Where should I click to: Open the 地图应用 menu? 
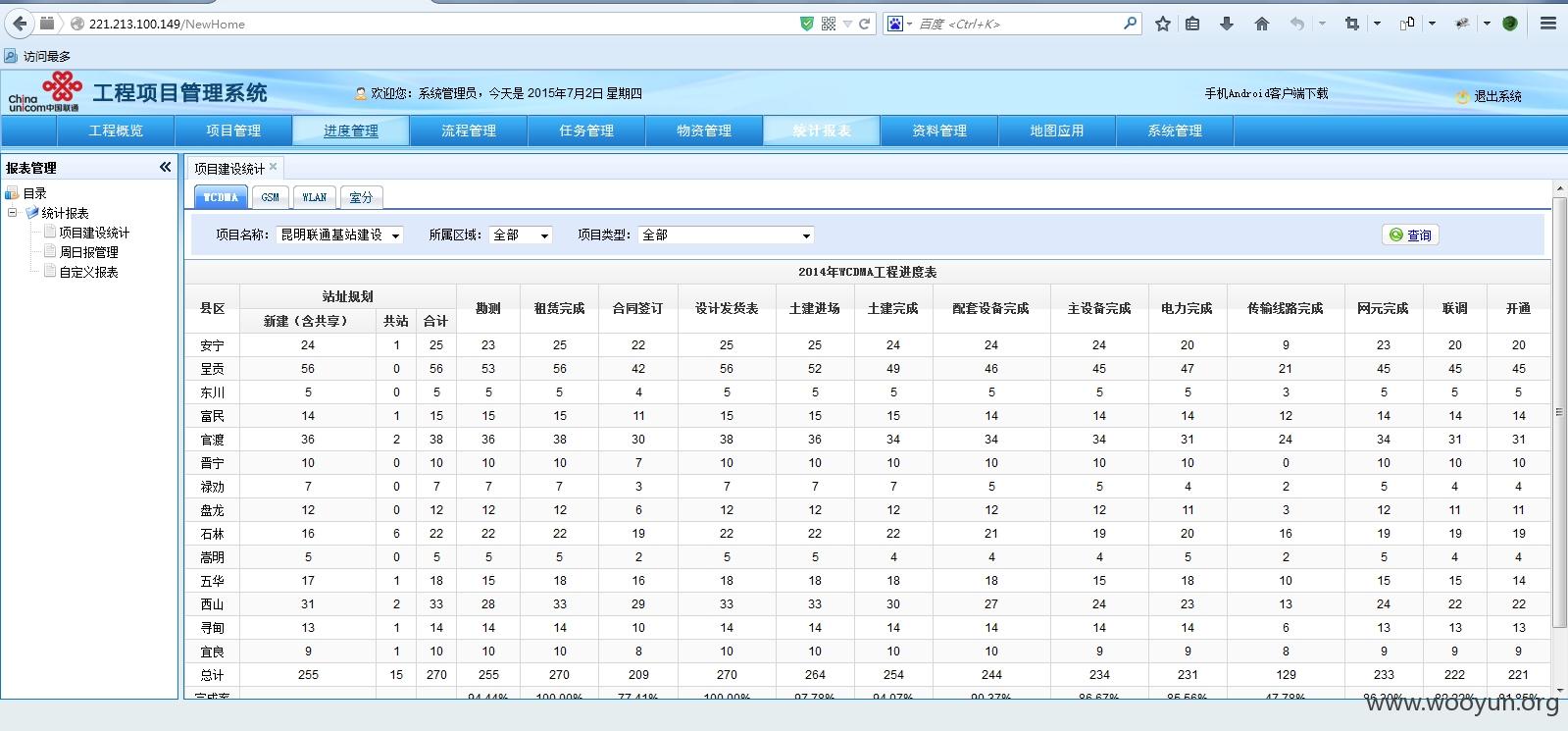pos(1057,131)
